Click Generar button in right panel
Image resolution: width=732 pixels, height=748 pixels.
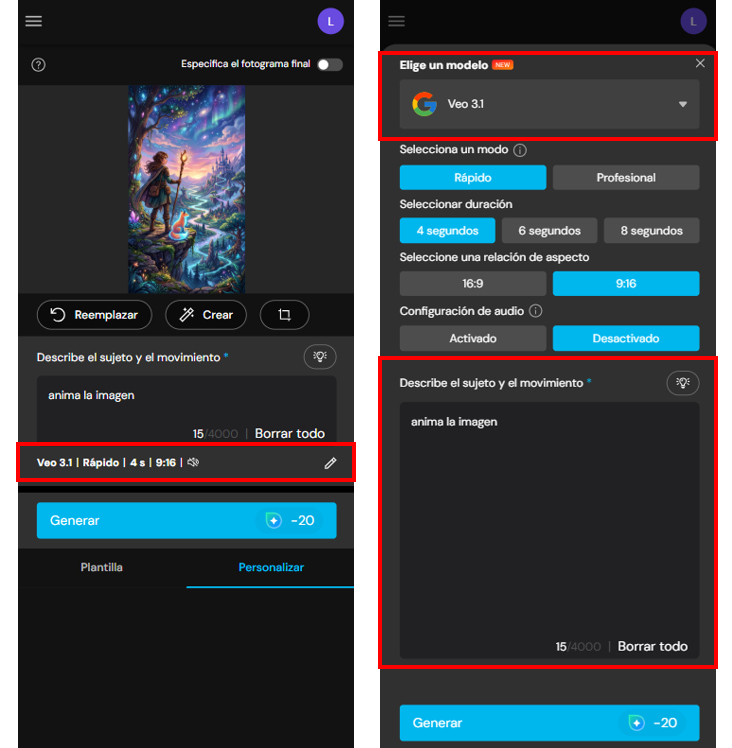point(549,723)
